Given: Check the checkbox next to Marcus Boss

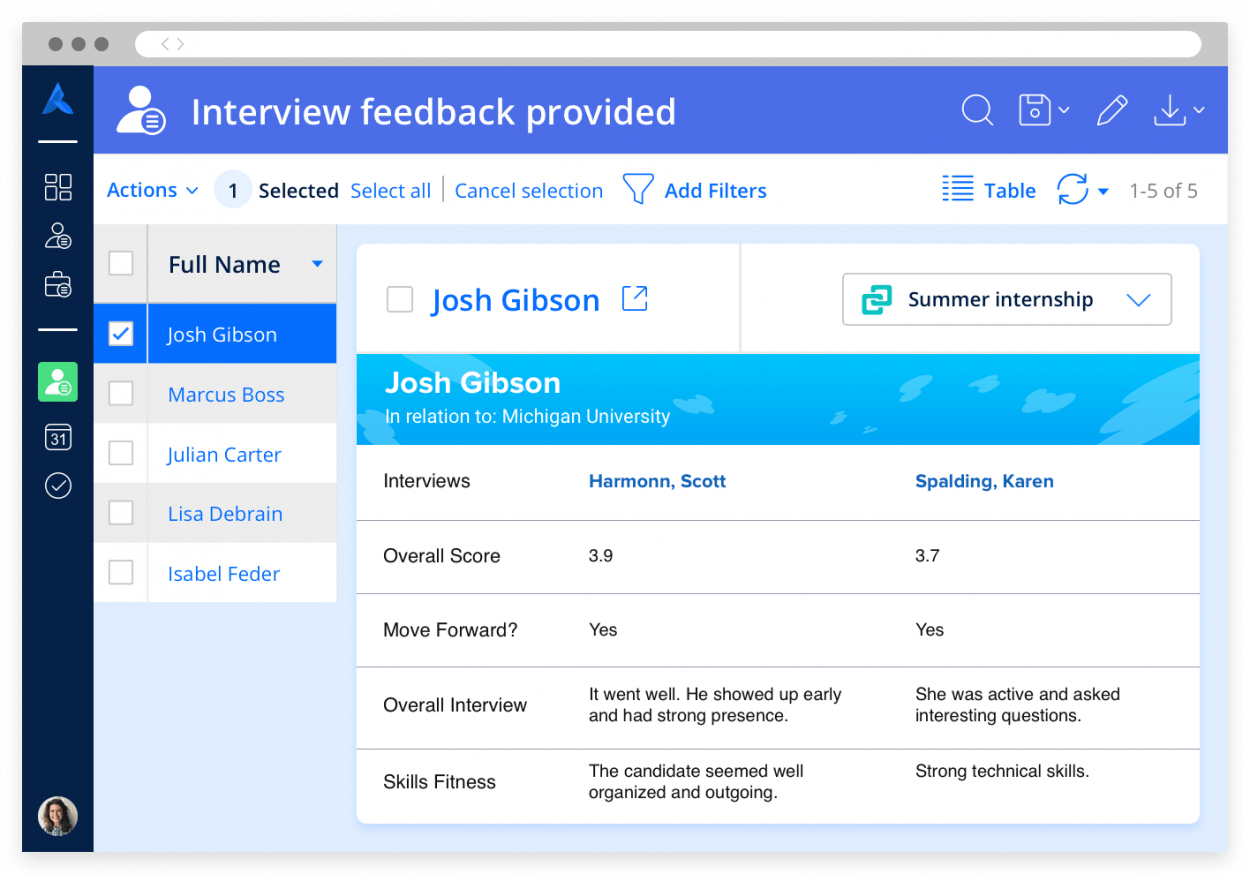Looking at the screenshot, I should [120, 393].
